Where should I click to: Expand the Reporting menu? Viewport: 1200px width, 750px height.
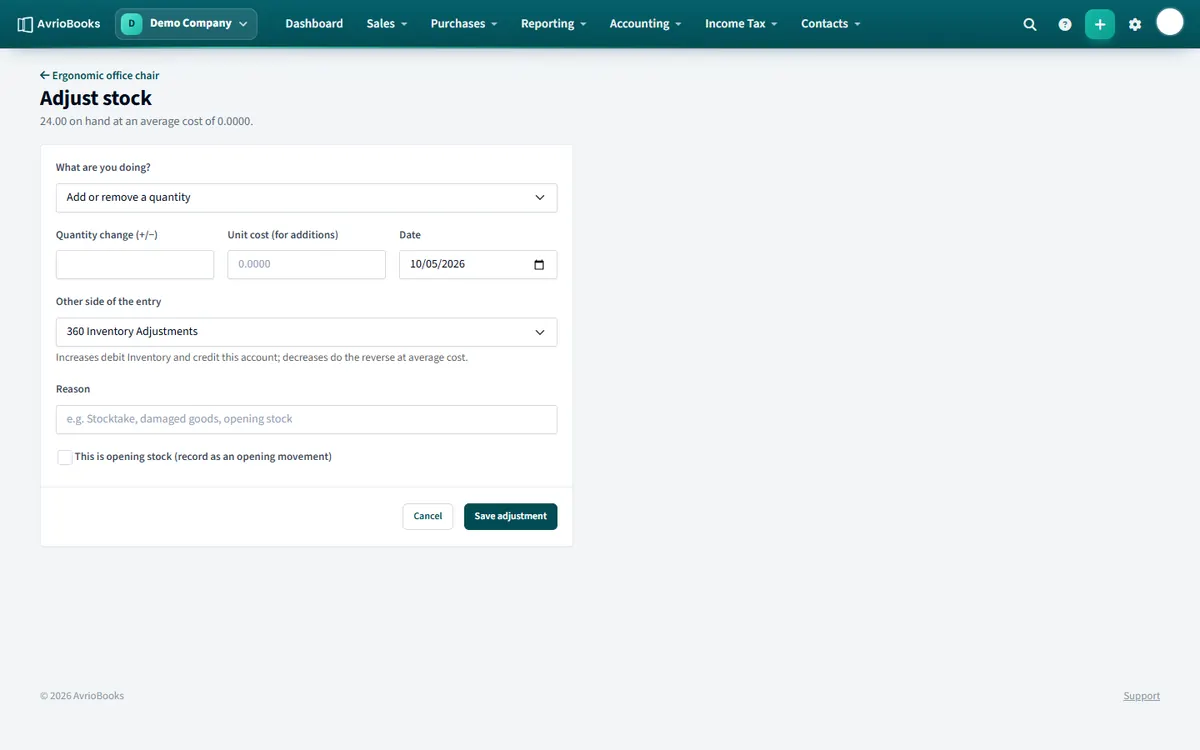pyautogui.click(x=554, y=24)
